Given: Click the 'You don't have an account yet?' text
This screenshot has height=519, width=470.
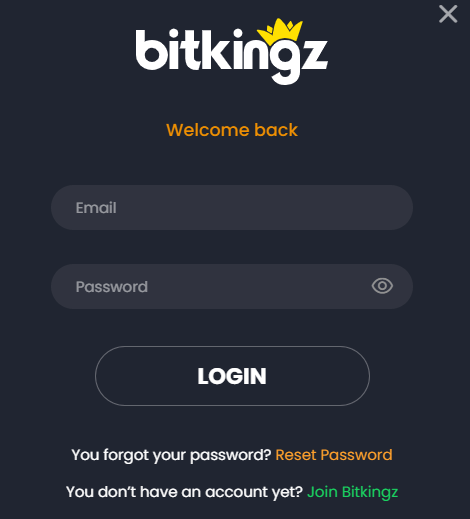Looking at the screenshot, I should point(184,492).
